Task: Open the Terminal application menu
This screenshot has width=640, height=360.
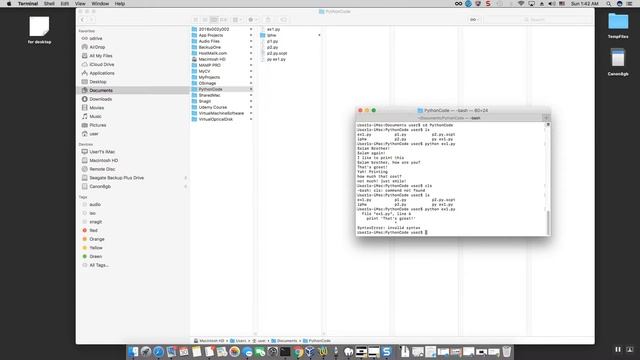Action: tap(28, 4)
